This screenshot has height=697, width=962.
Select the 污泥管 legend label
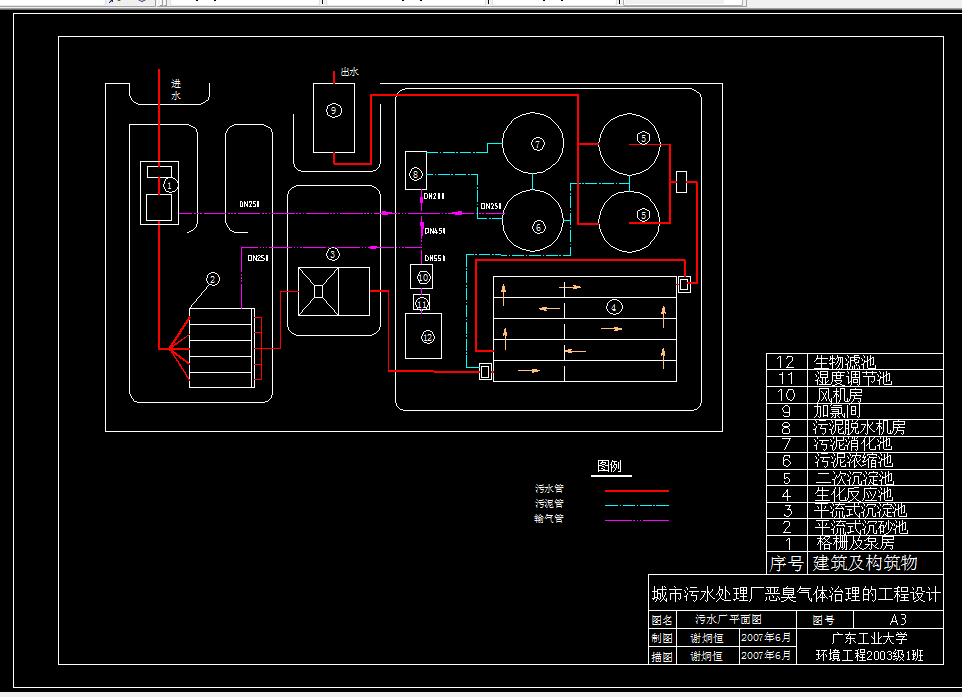click(x=549, y=503)
